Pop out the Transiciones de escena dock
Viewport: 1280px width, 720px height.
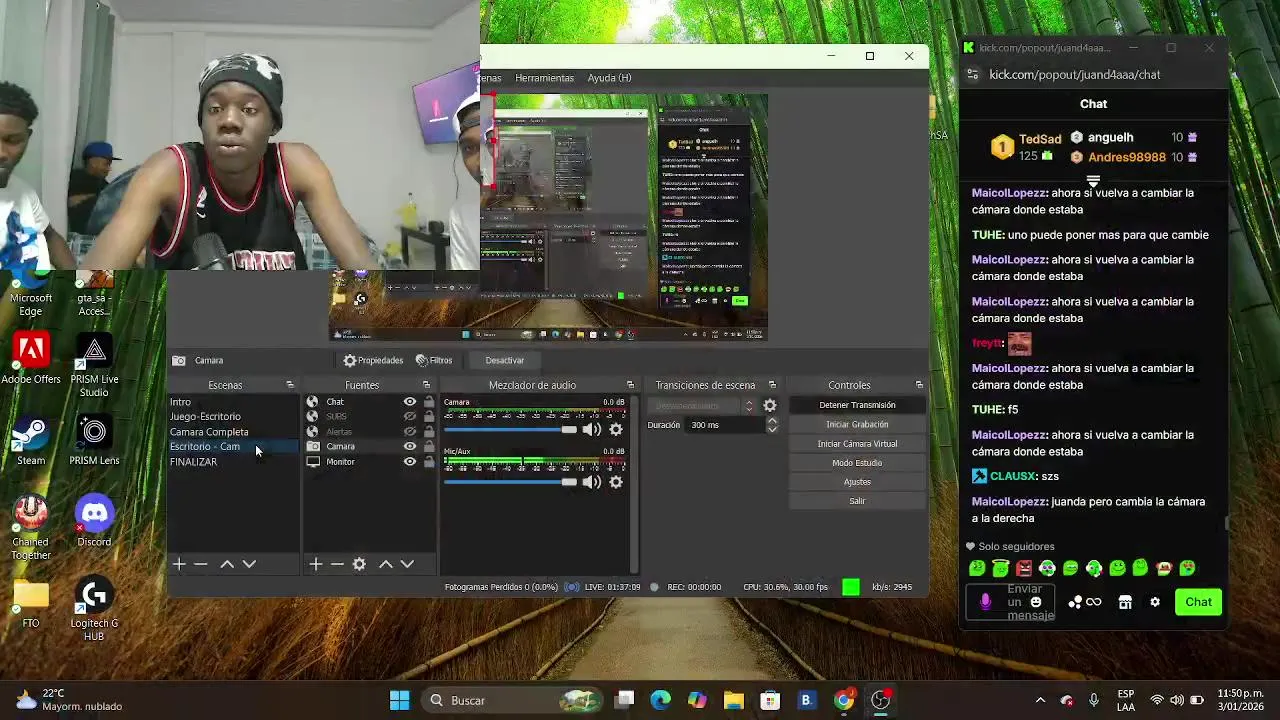click(772, 385)
